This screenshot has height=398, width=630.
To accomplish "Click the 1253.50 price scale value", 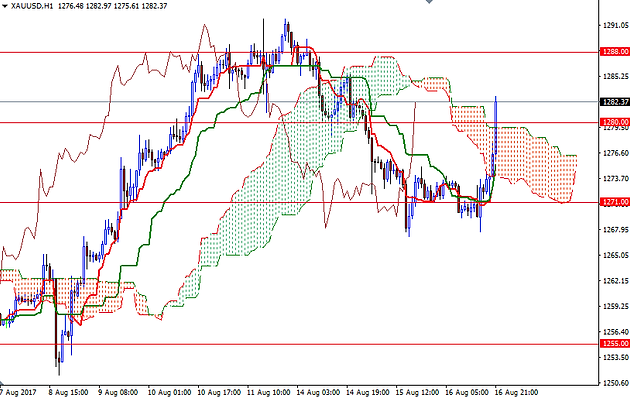I will pyautogui.click(x=616, y=357).
